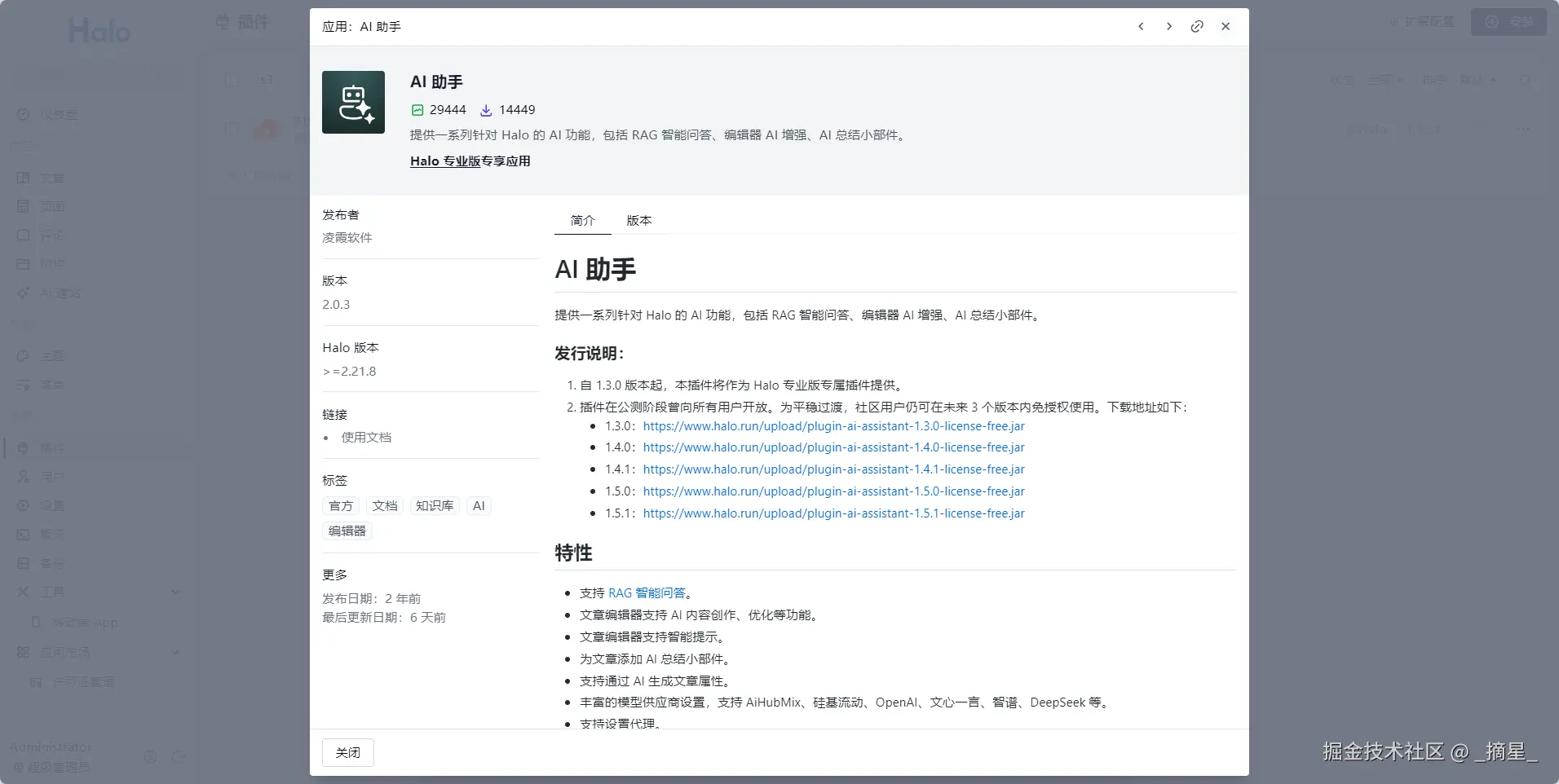This screenshot has height=784, width=1559.
Task: Click the logout icon in sidebar footer
Action: coord(179,757)
